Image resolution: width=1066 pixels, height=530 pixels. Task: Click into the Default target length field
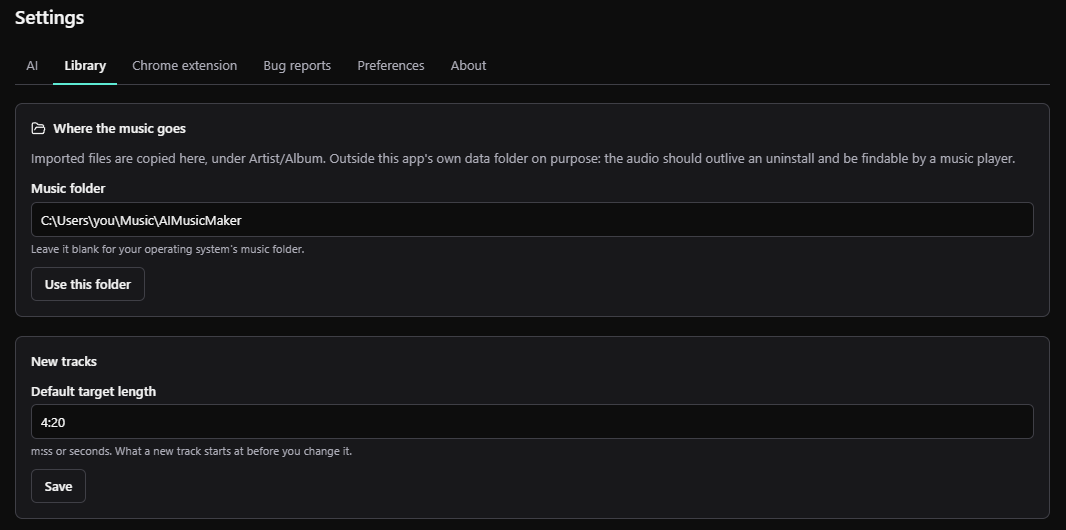point(532,422)
